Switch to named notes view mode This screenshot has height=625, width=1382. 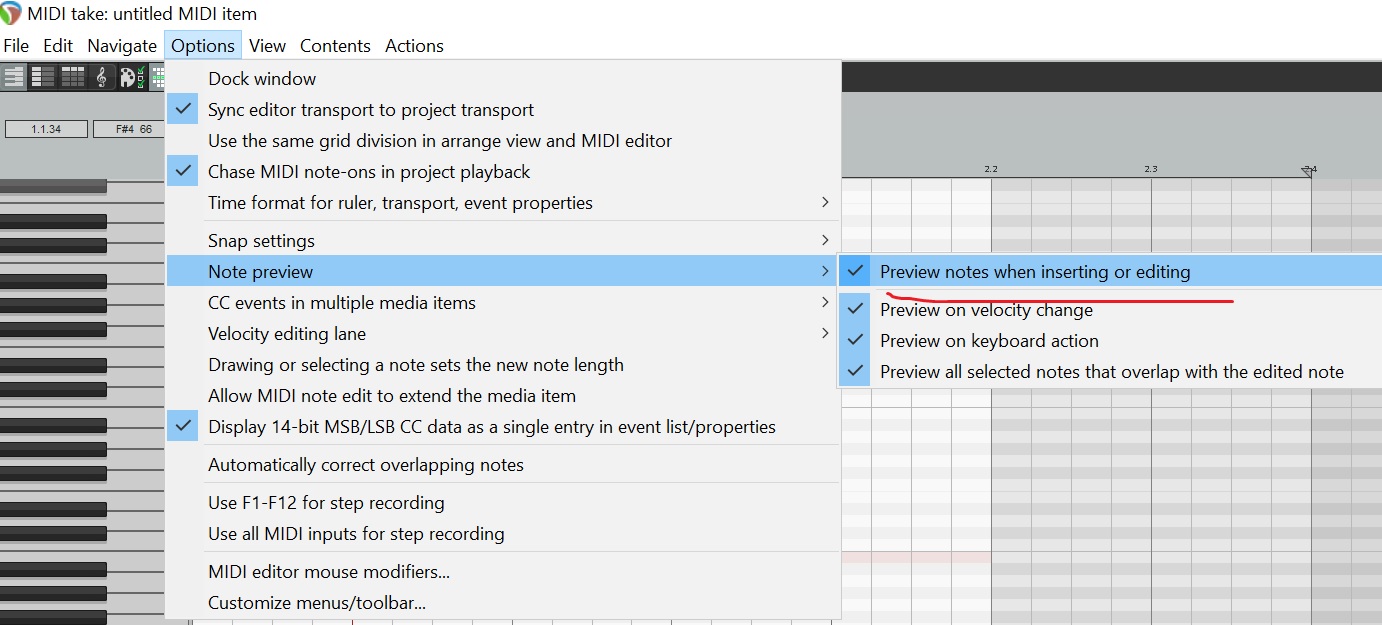[x=43, y=77]
